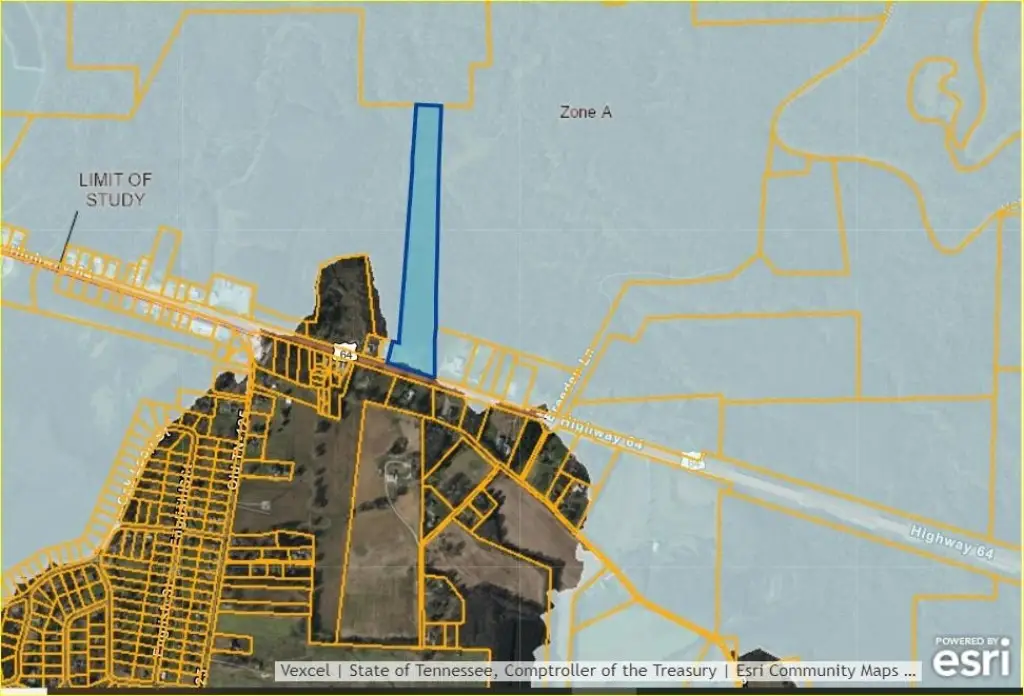
Task: Open the Vexcel attribution text
Action: [306, 670]
